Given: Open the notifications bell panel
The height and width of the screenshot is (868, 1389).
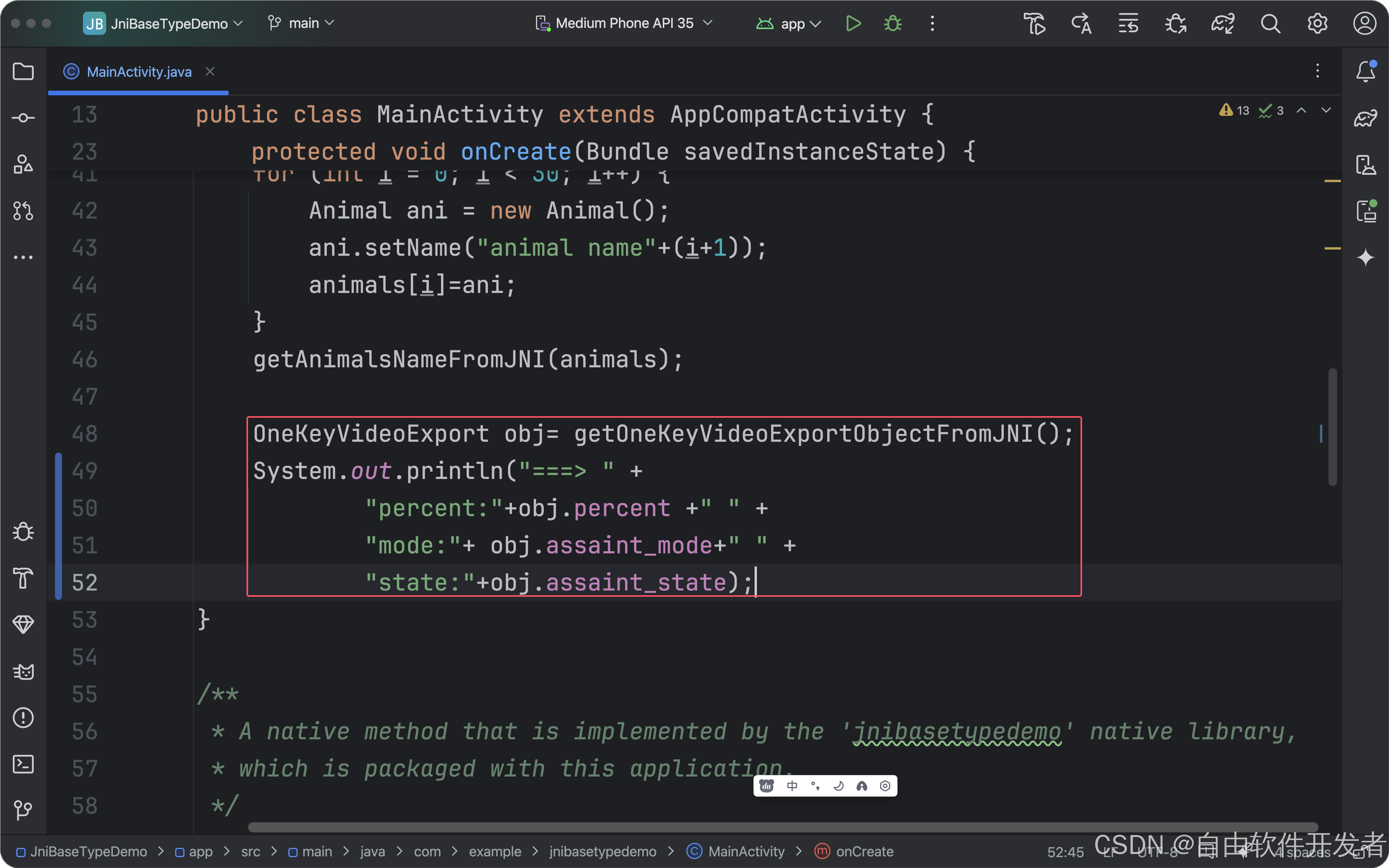Looking at the screenshot, I should point(1365,71).
